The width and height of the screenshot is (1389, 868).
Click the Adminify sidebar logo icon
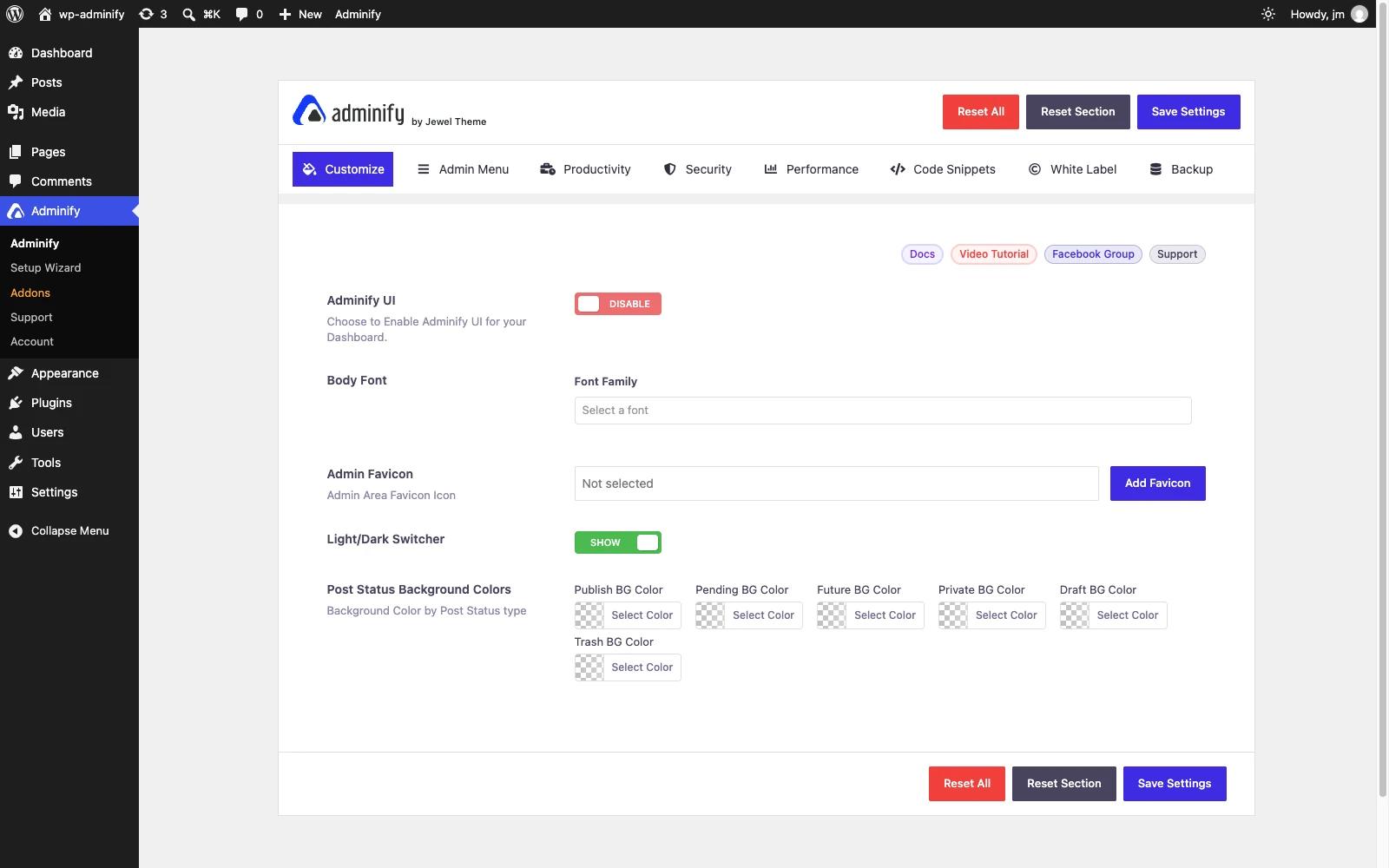coord(16,211)
